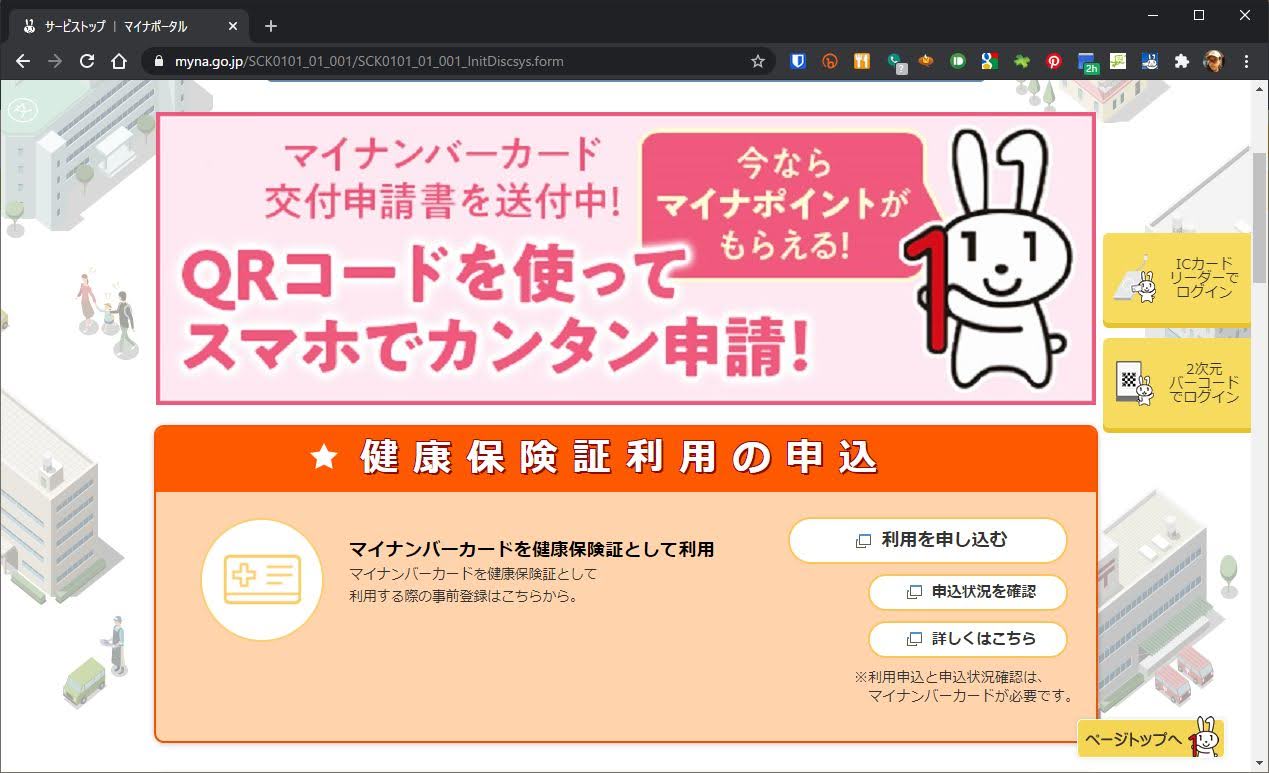Click 詳しくはこちら button
The width and height of the screenshot is (1269, 773).
pos(968,639)
